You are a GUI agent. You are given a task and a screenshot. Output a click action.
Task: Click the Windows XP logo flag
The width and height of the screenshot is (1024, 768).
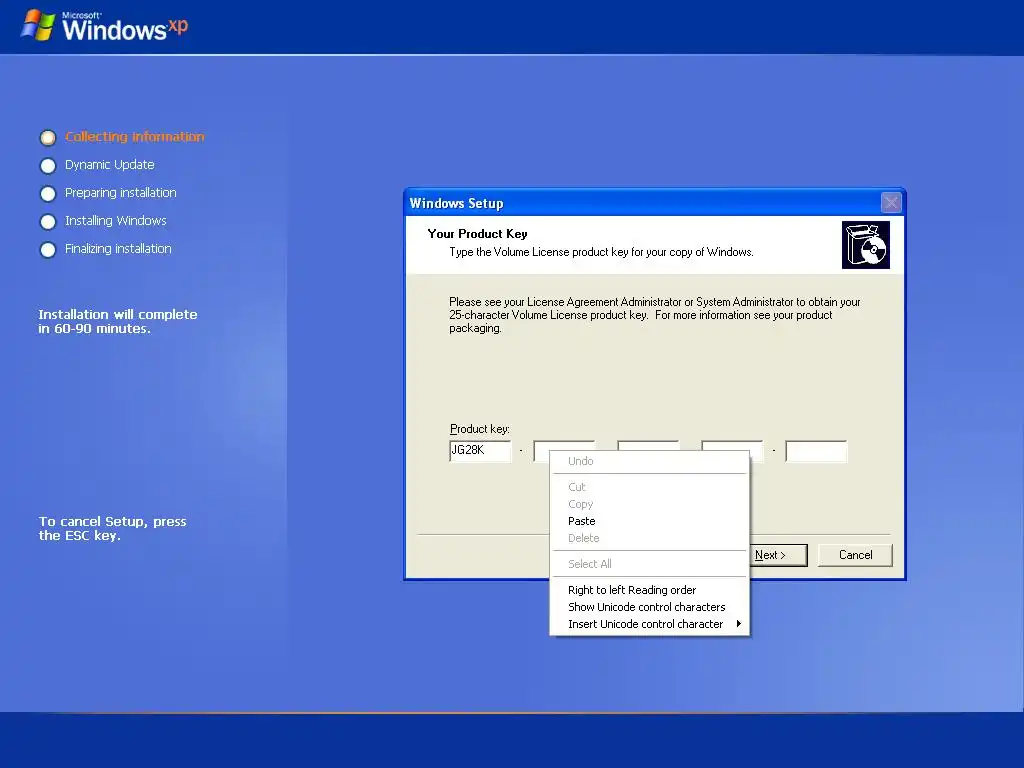[38, 25]
